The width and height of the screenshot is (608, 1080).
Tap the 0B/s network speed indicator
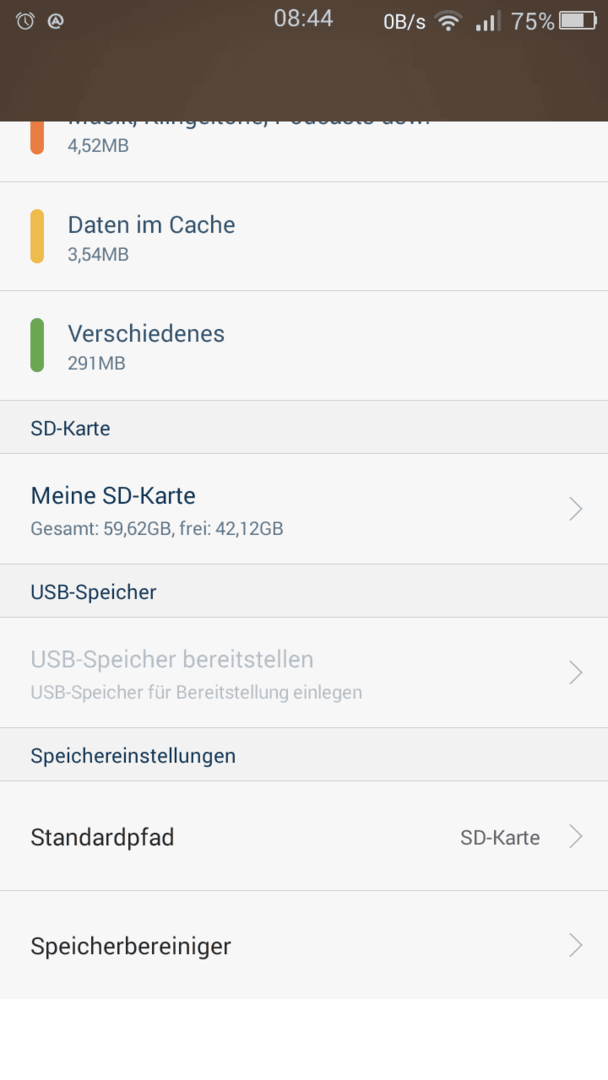coord(404,22)
